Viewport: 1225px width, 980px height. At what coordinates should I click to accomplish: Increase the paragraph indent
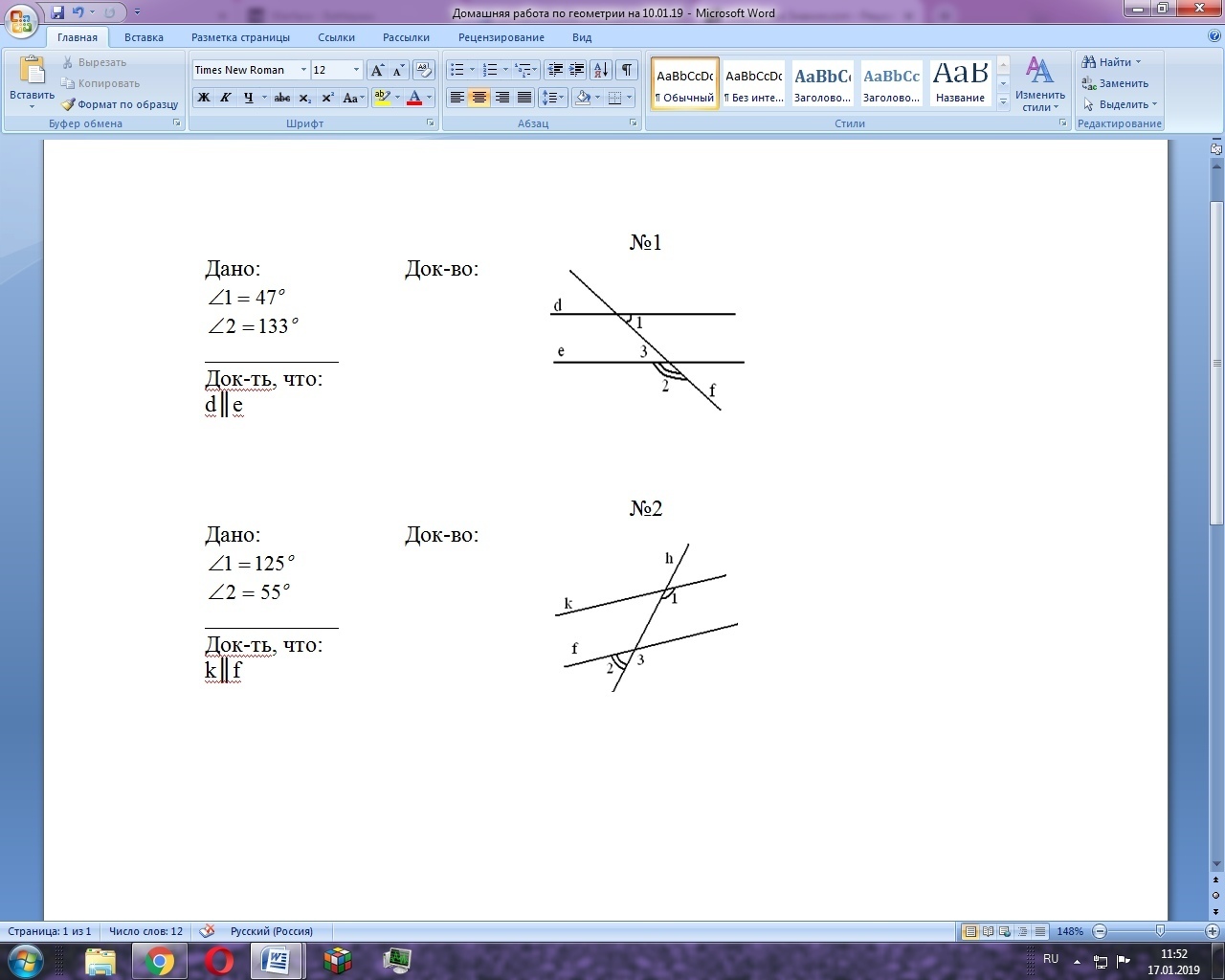pyautogui.click(x=577, y=70)
